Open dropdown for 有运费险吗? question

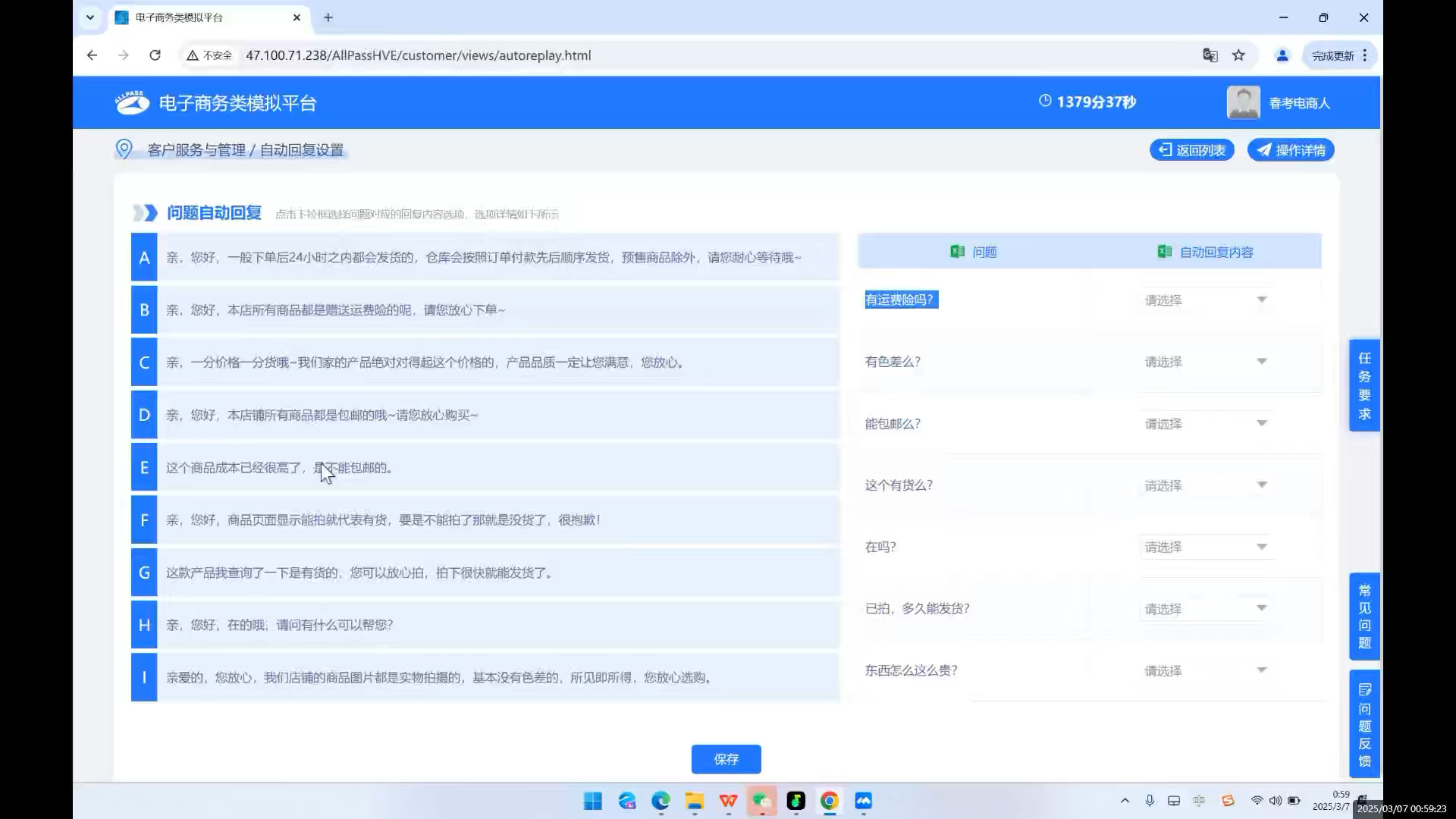(1205, 300)
